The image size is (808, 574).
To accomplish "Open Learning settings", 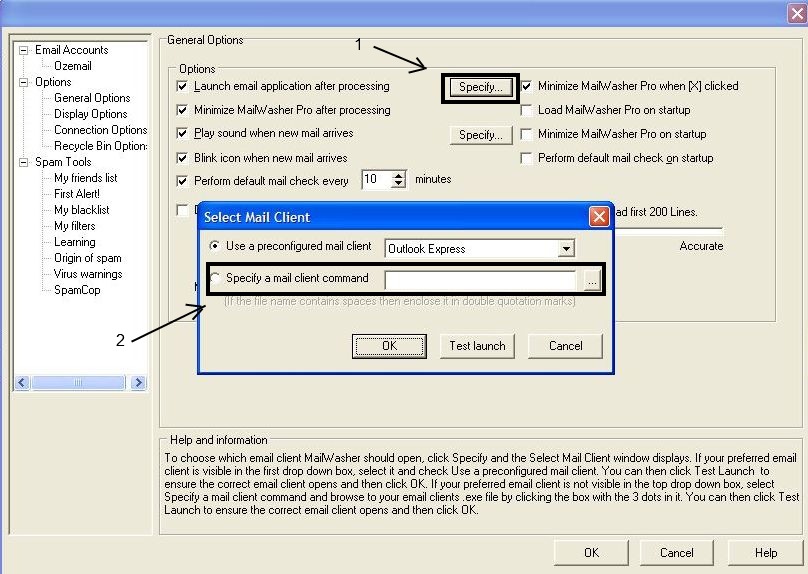I will coord(74,242).
